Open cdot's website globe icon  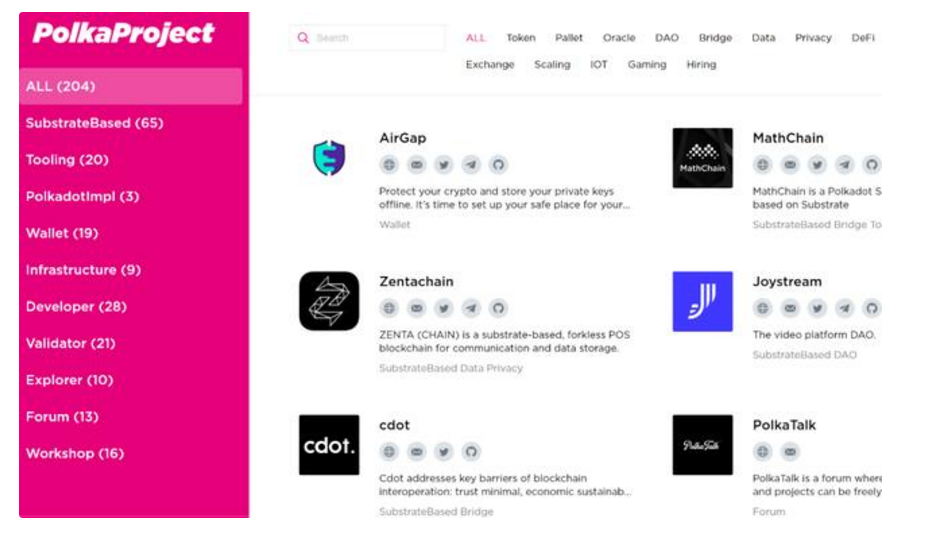(389, 452)
